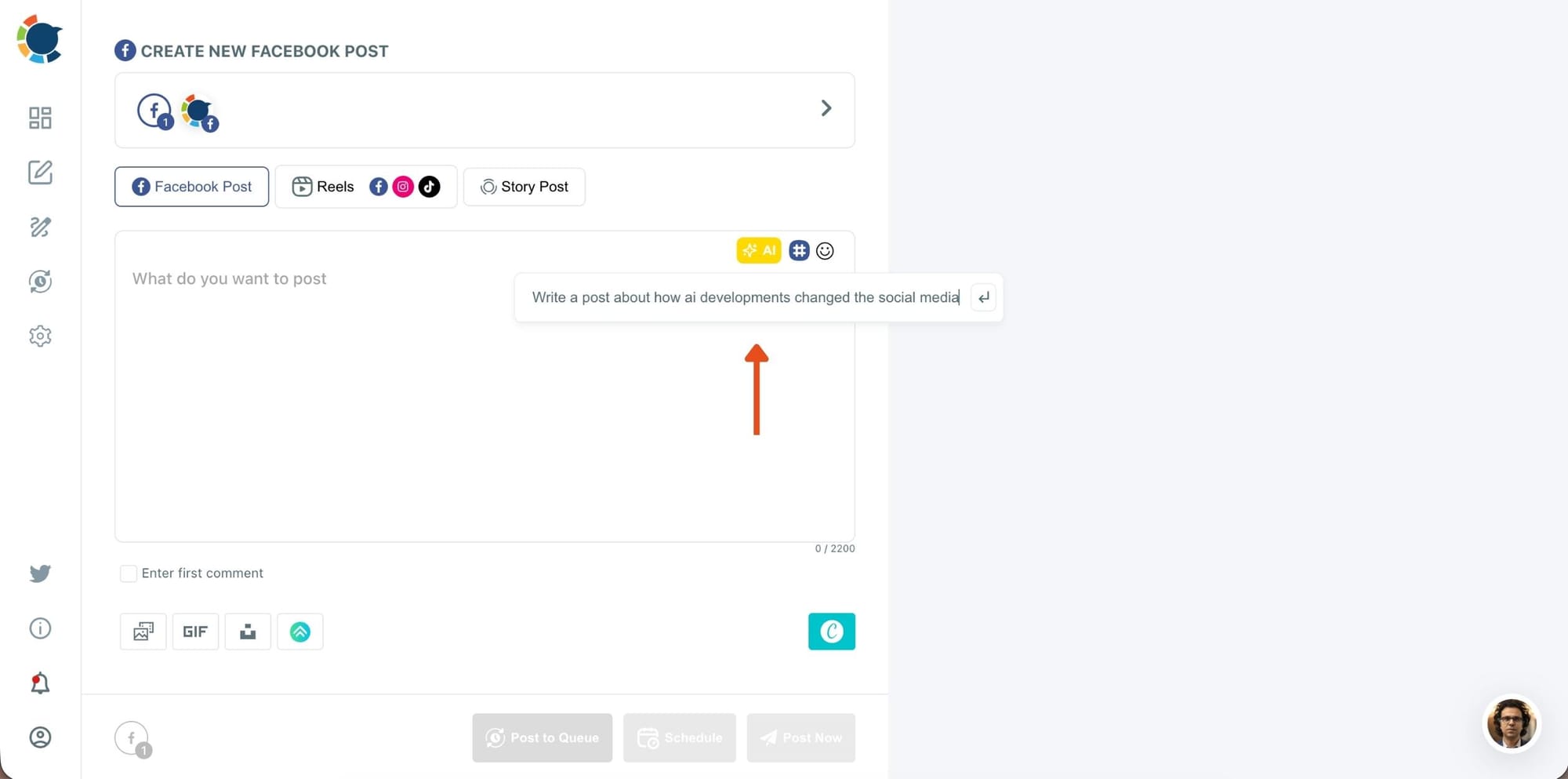Submit the AI prompt with enter arrow
The image size is (1568, 779).
(983, 297)
